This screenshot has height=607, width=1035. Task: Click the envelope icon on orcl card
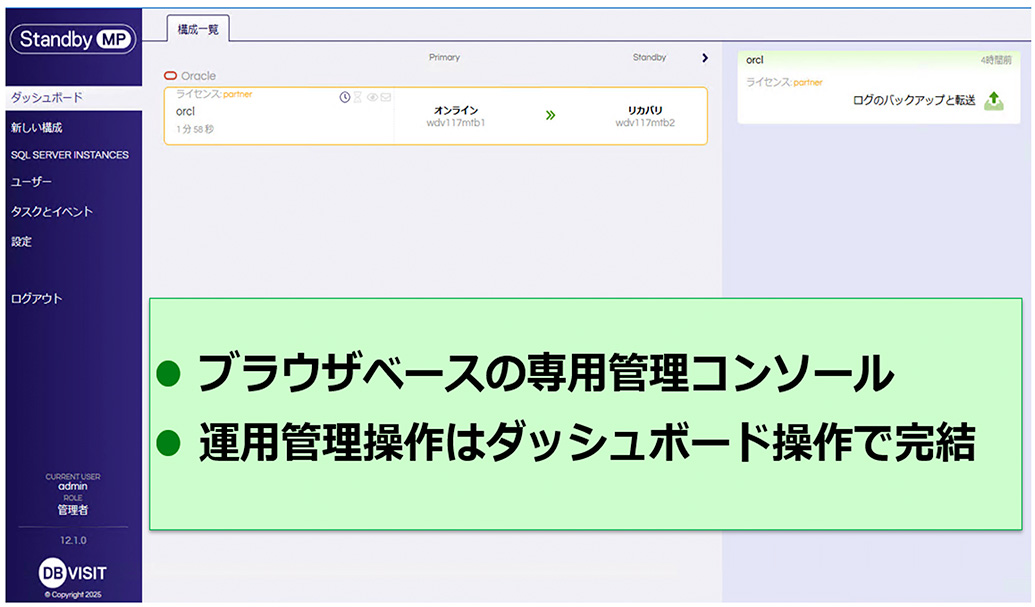(385, 97)
